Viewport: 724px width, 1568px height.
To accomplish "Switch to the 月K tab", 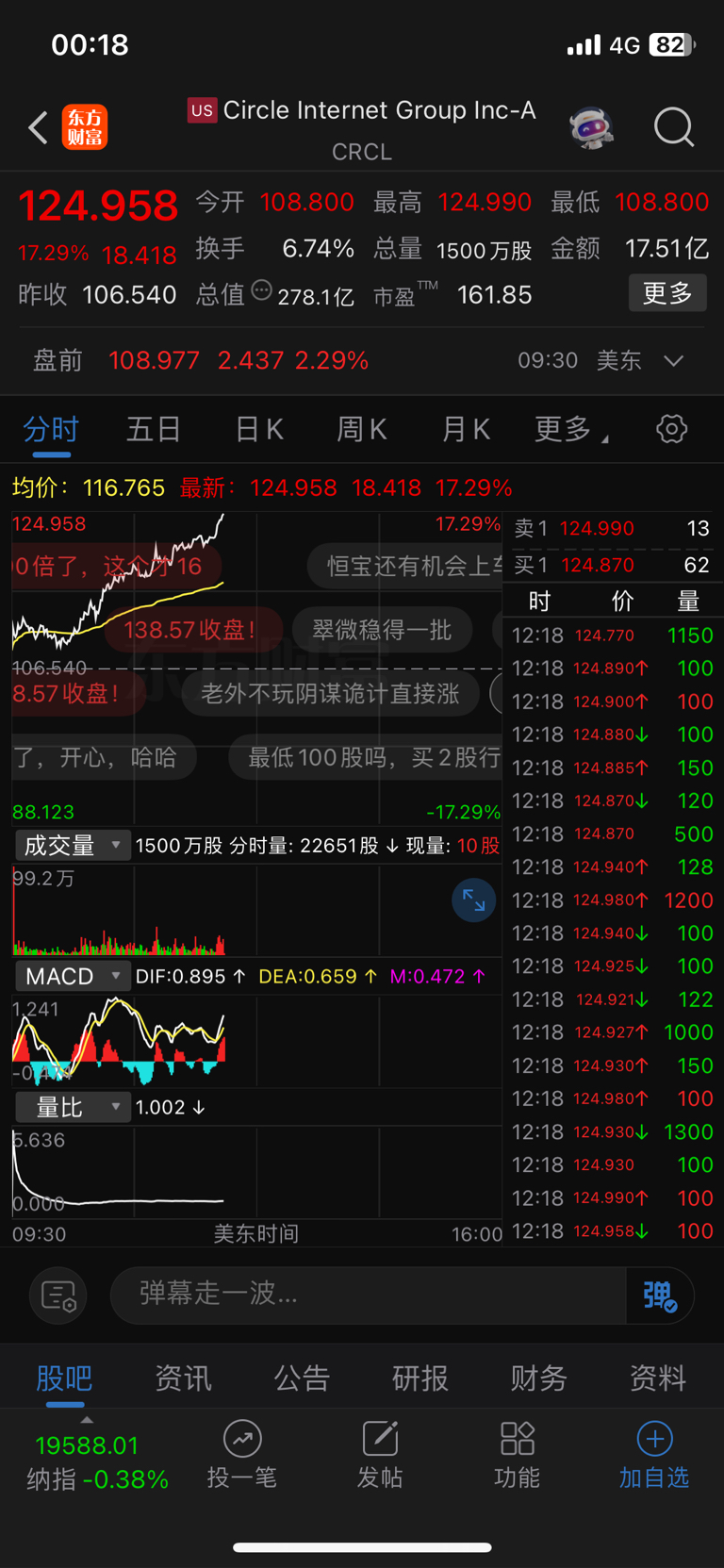I will click(x=466, y=430).
